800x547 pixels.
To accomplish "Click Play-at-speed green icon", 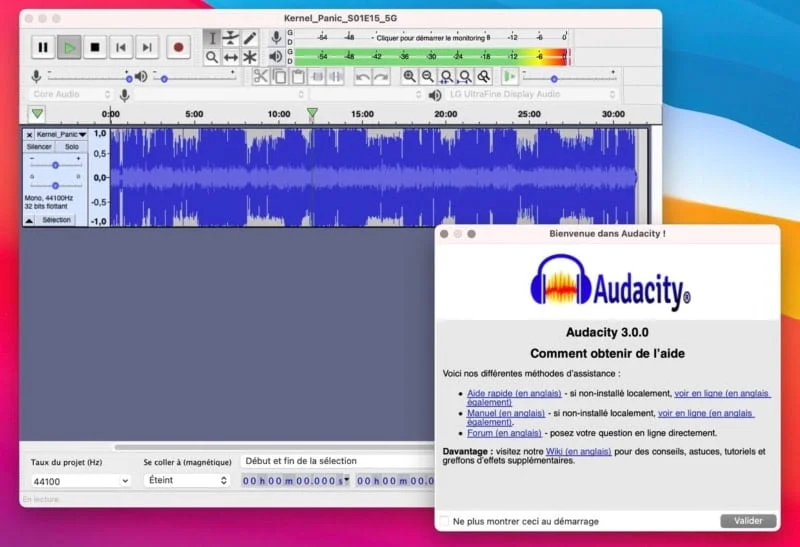I will (509, 77).
